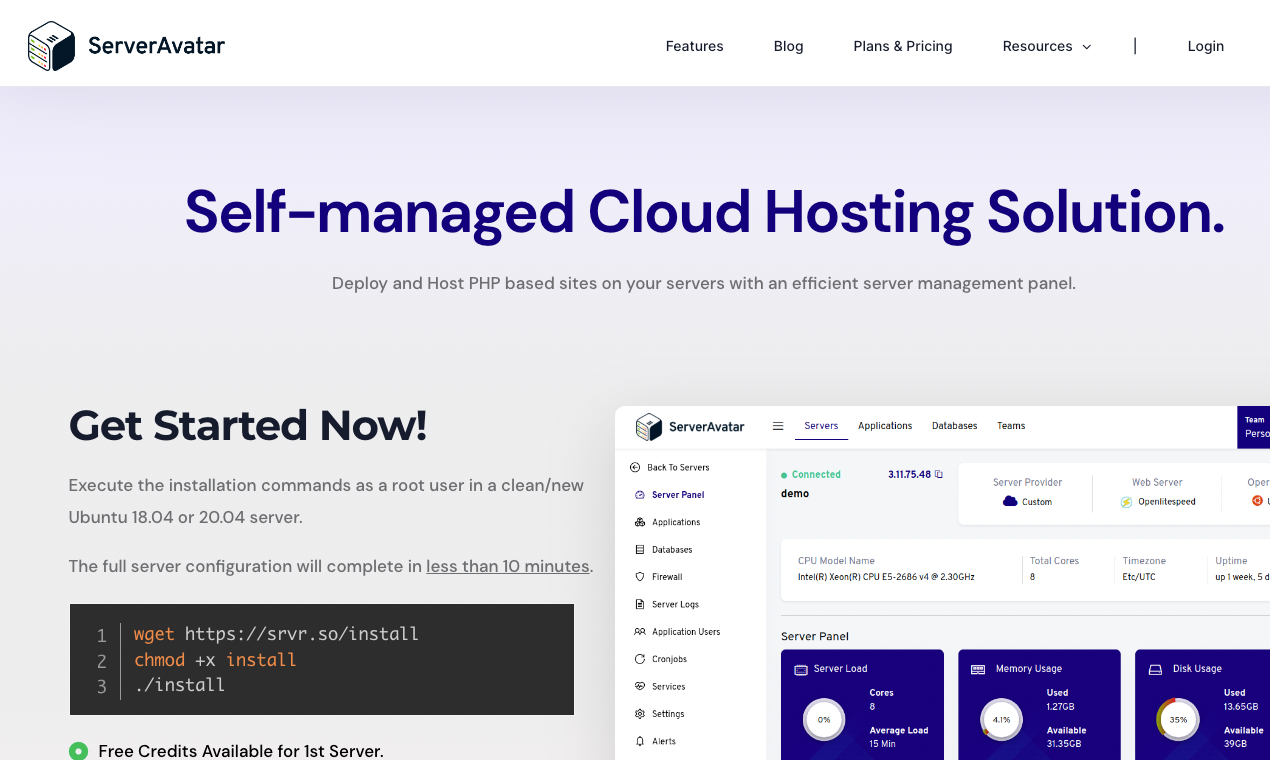Screen dimensions: 1270x760
Task: Click the Login link
Action: [1205, 46]
